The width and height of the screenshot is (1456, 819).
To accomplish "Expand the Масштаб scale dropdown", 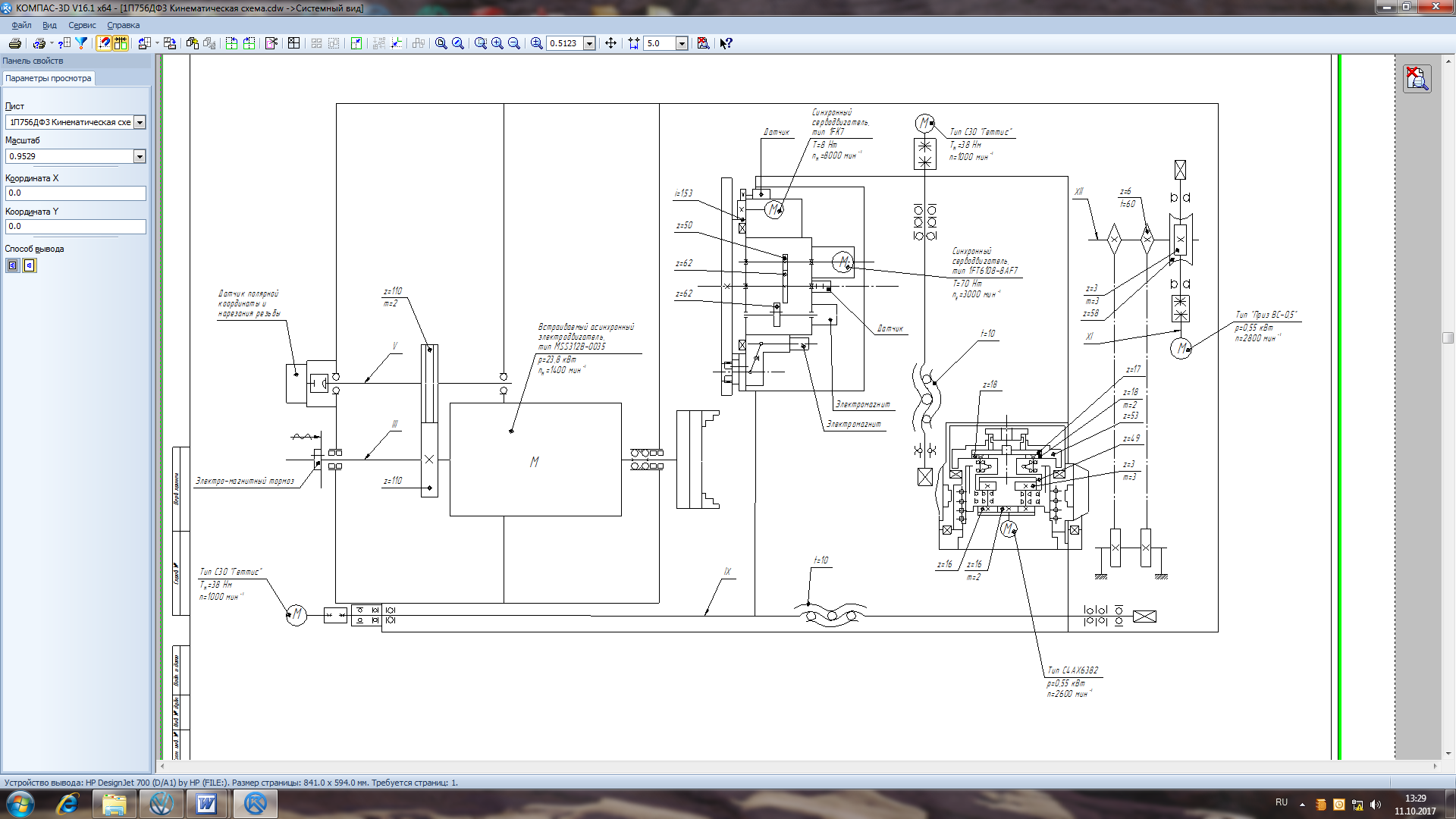I will (140, 156).
